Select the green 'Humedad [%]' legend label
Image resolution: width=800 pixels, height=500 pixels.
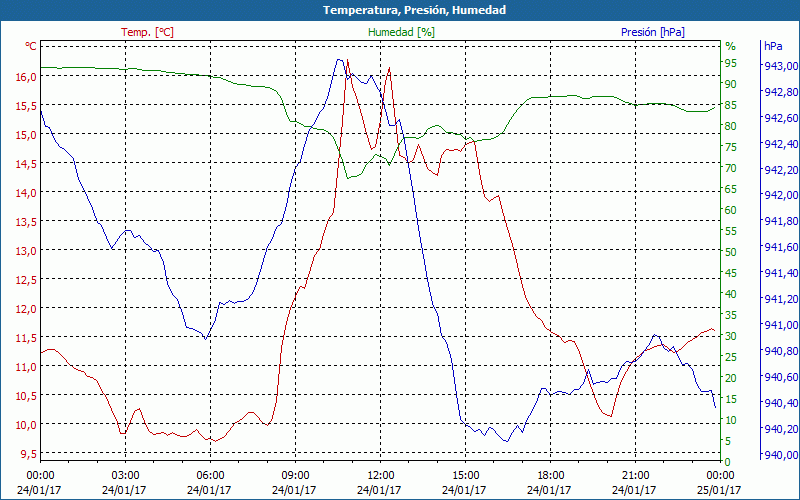(x=401, y=32)
